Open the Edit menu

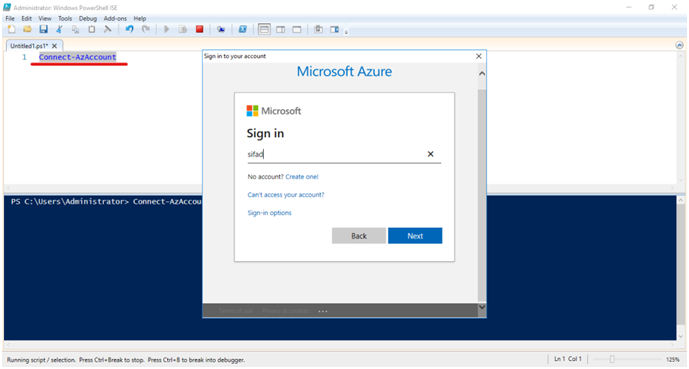coord(26,18)
